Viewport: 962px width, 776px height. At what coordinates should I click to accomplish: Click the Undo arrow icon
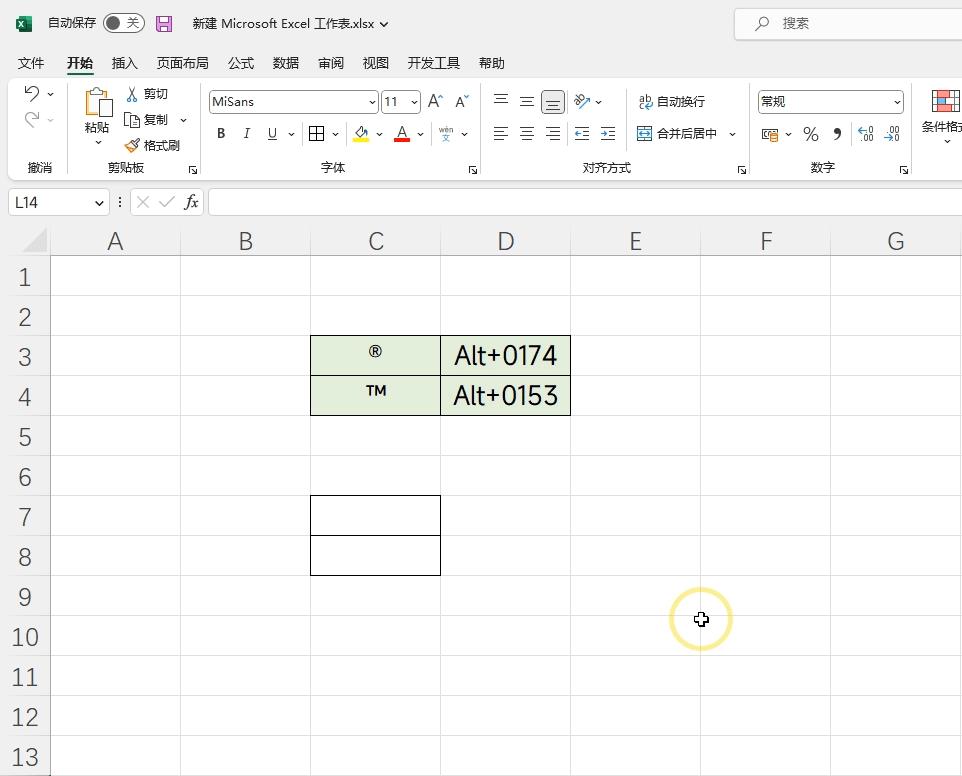pos(31,93)
